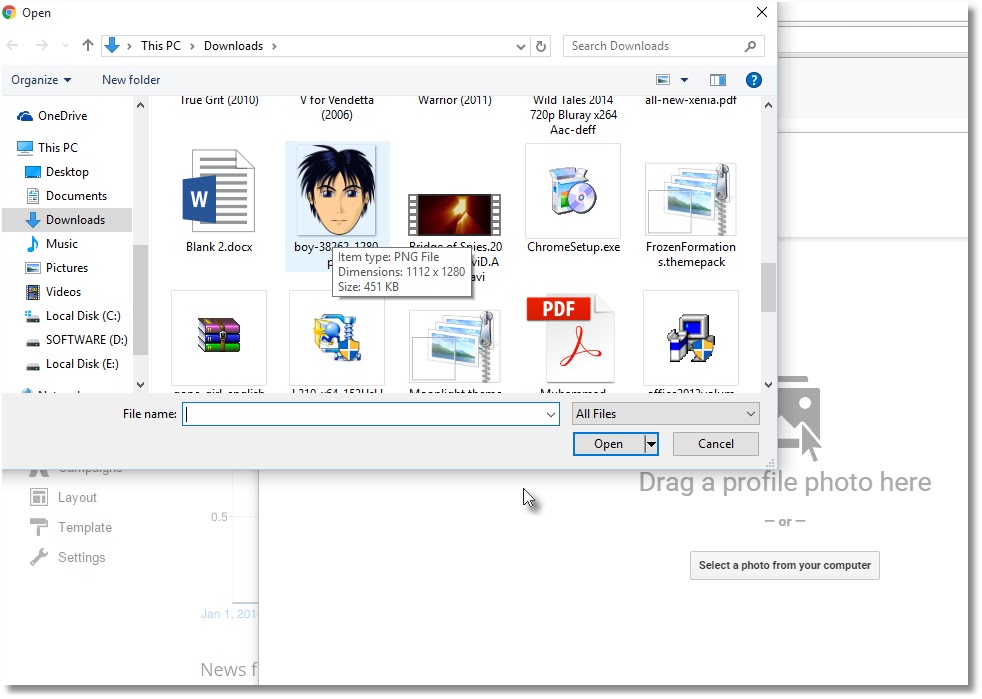Open SOFTWARE (D:) drive
Screen dimensions: 982x699
(x=86, y=340)
